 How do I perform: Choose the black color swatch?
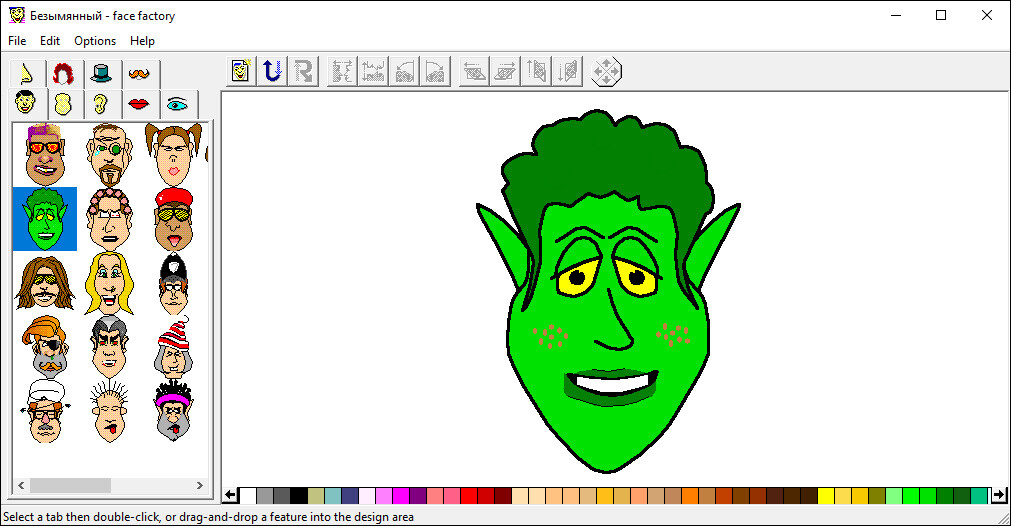click(298, 495)
